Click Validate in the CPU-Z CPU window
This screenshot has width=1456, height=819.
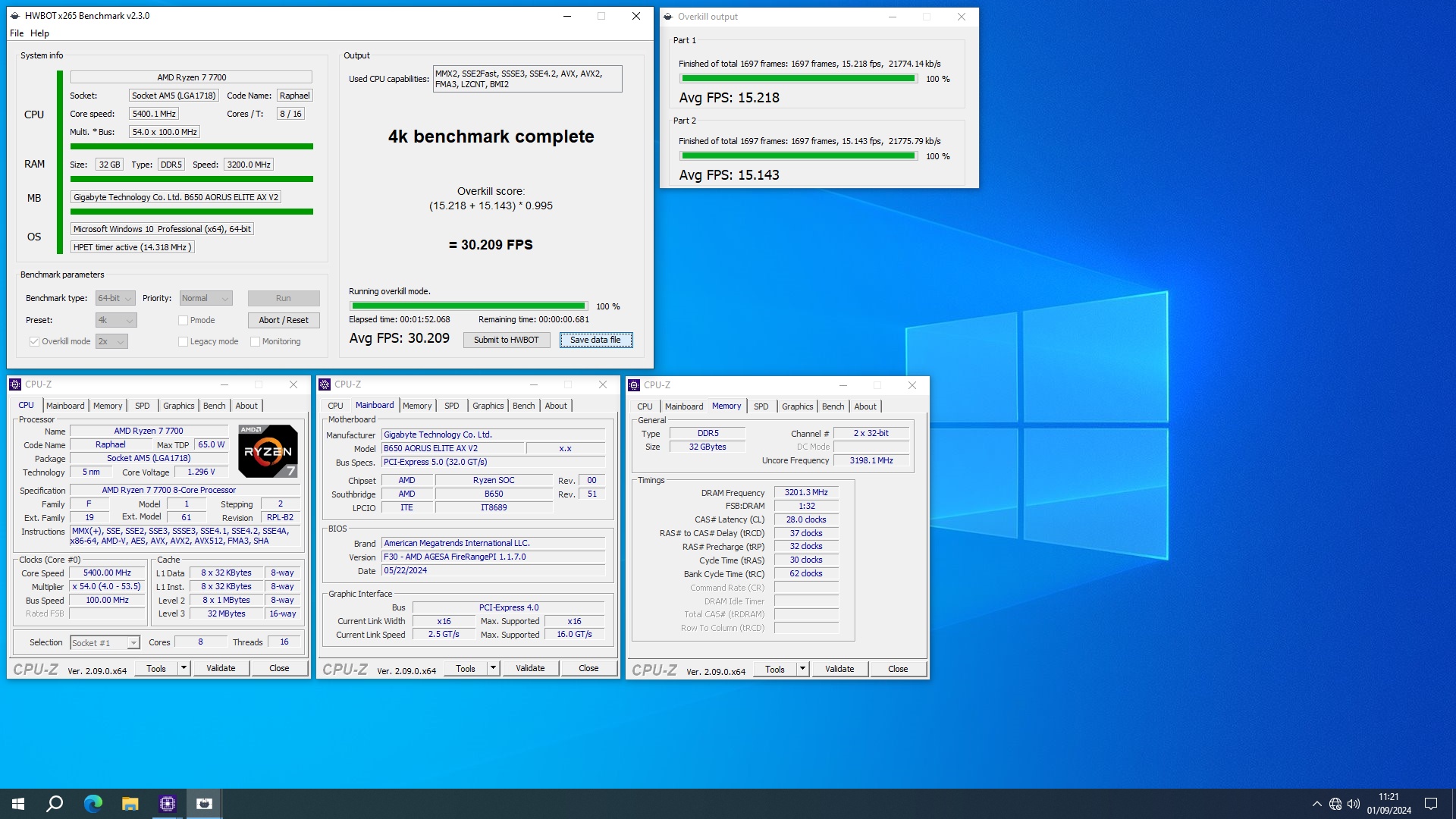tap(221, 668)
